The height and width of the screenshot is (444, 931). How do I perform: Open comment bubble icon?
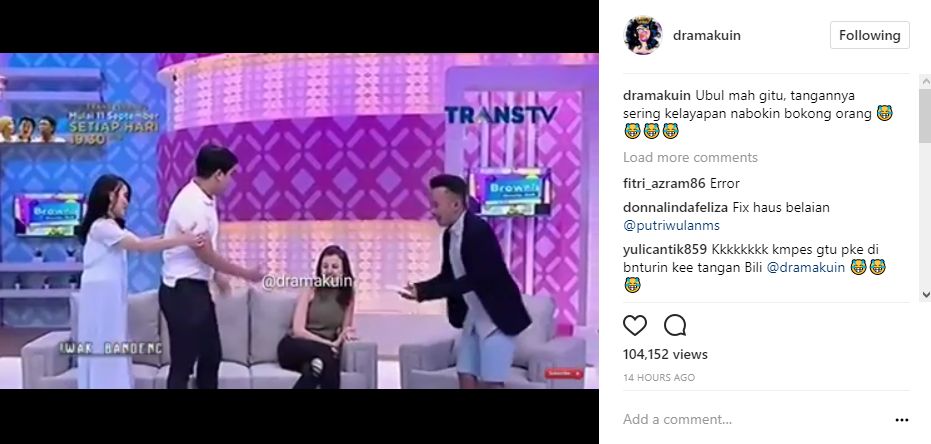[675, 325]
